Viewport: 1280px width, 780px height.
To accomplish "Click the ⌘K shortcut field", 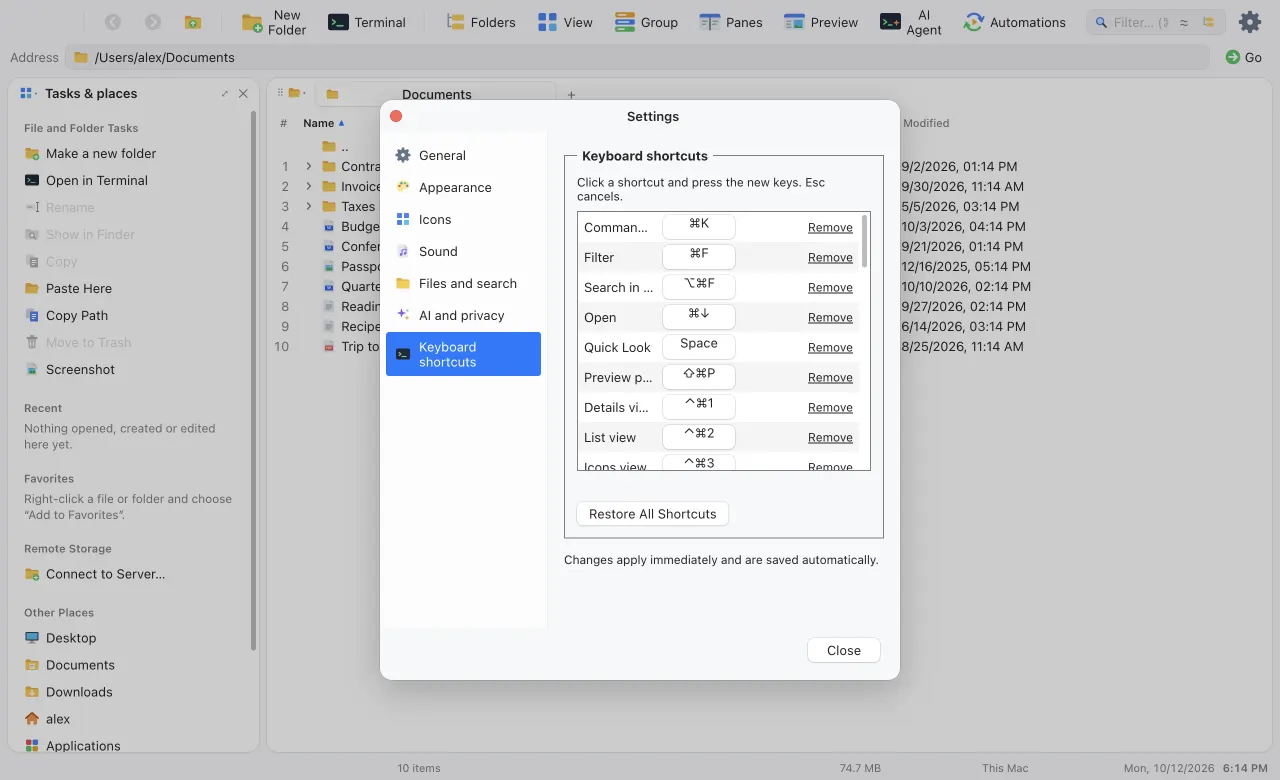I will [699, 227].
